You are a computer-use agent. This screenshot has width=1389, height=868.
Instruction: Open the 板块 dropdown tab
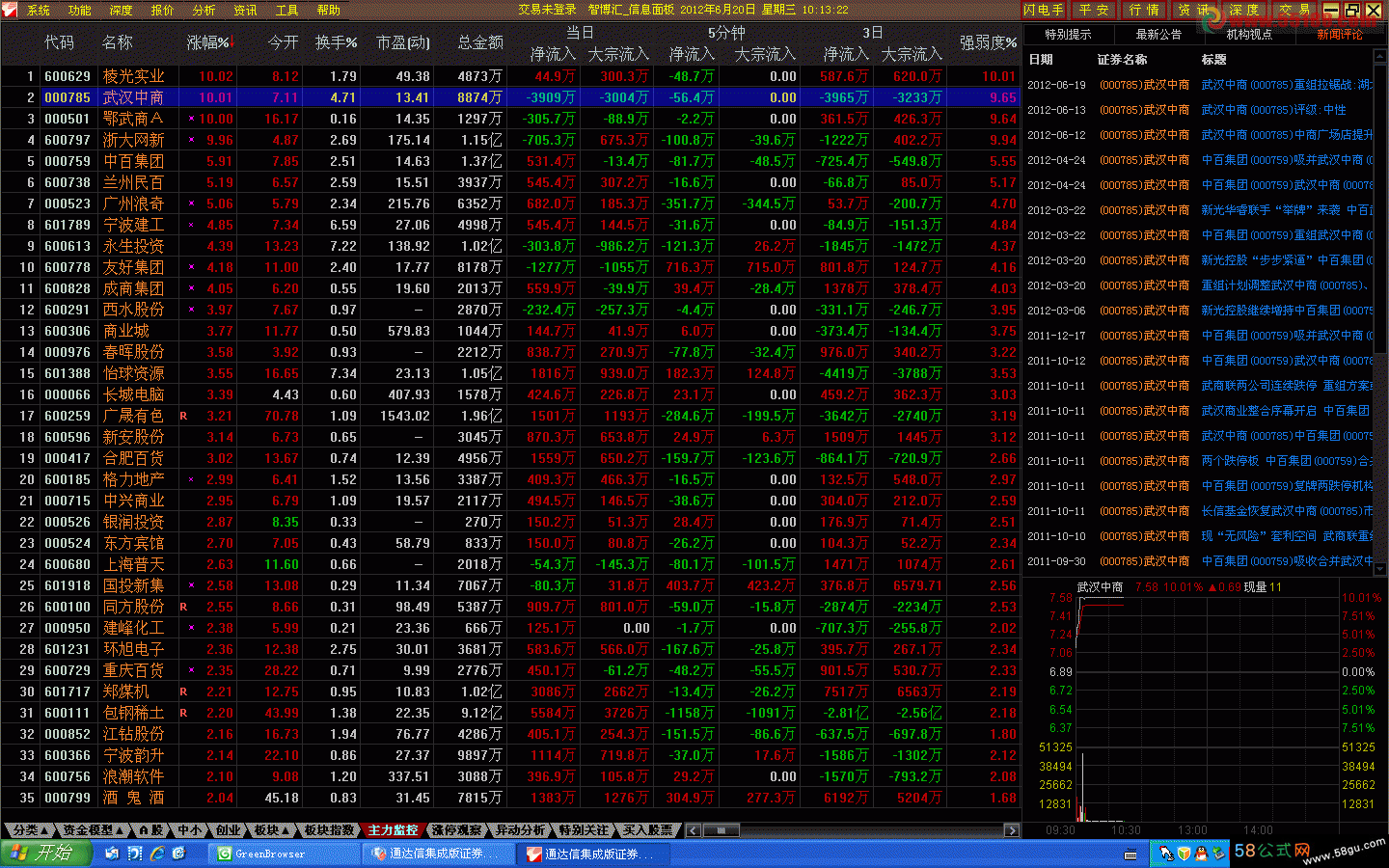pos(271,830)
